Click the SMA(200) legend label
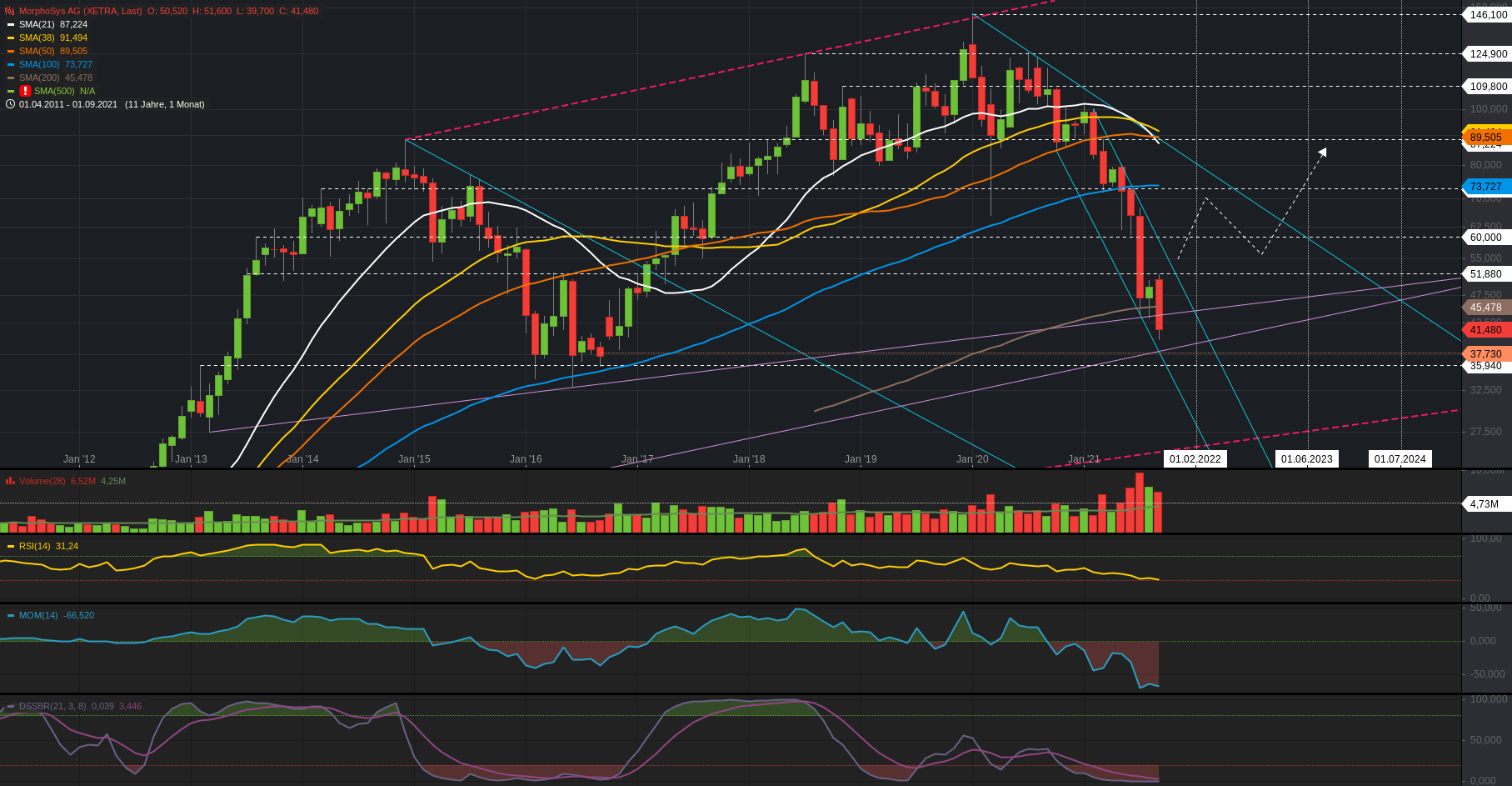1512x786 pixels. pyautogui.click(x=39, y=78)
